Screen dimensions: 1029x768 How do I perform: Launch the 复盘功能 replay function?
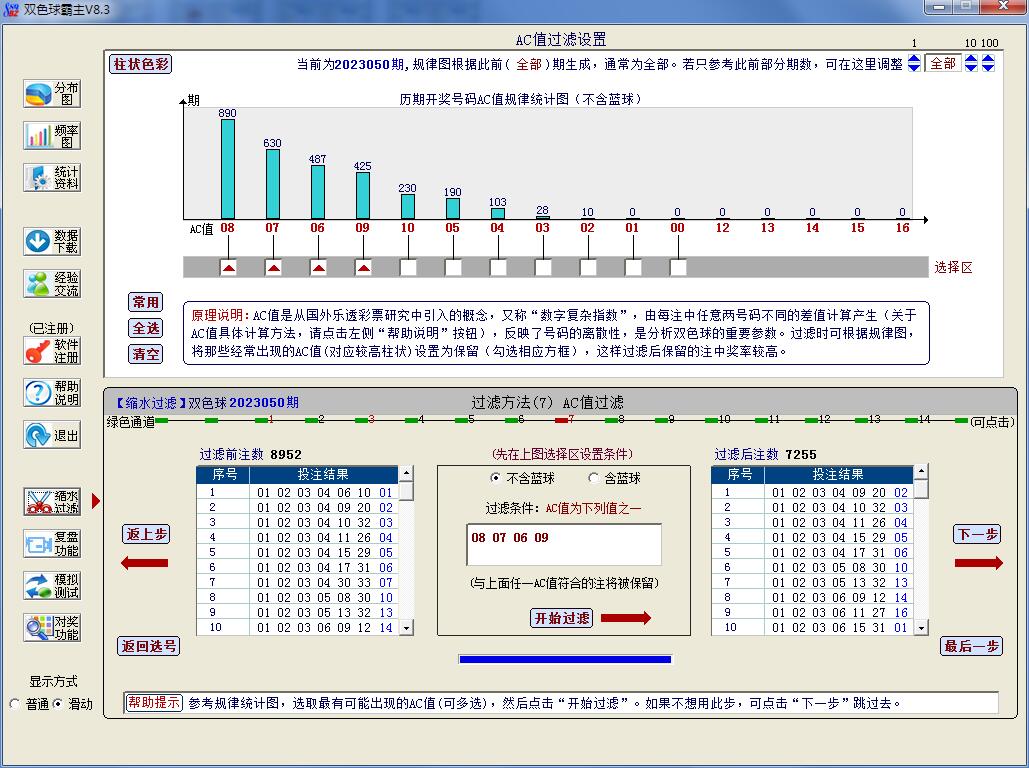coord(52,544)
